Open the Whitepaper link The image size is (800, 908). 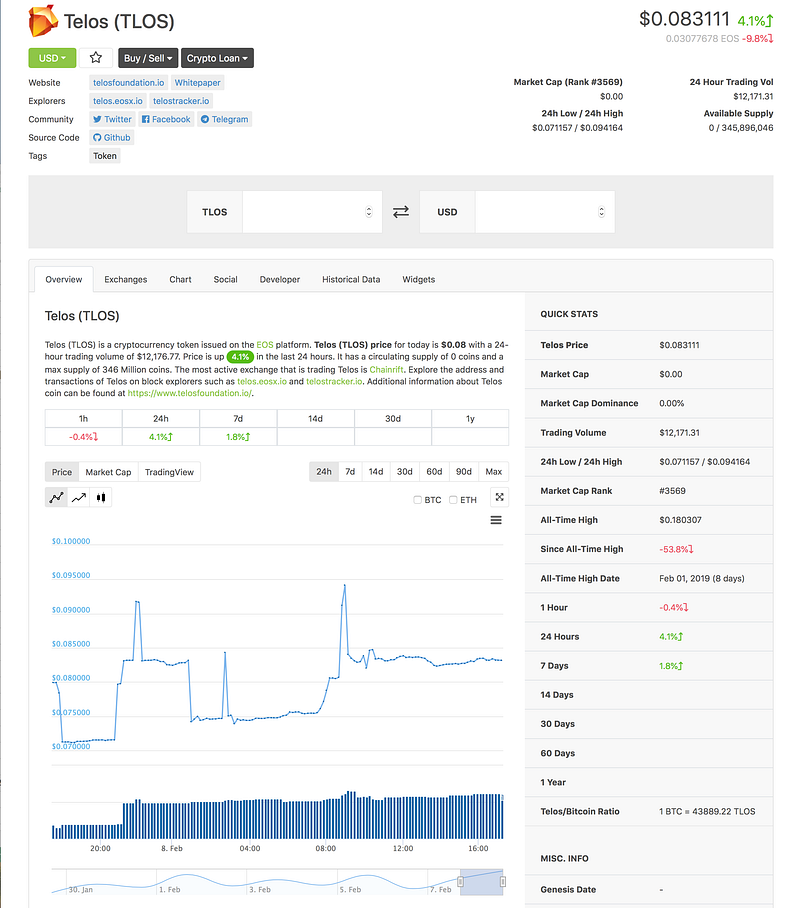(x=198, y=83)
